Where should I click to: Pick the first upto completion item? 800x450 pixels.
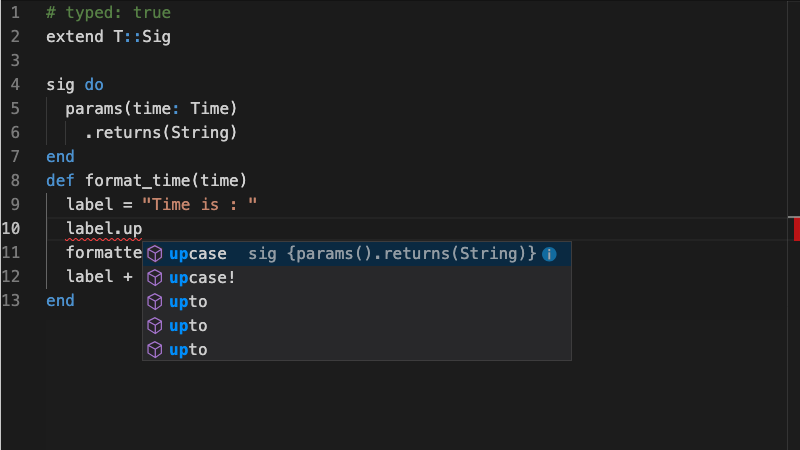(x=357, y=302)
